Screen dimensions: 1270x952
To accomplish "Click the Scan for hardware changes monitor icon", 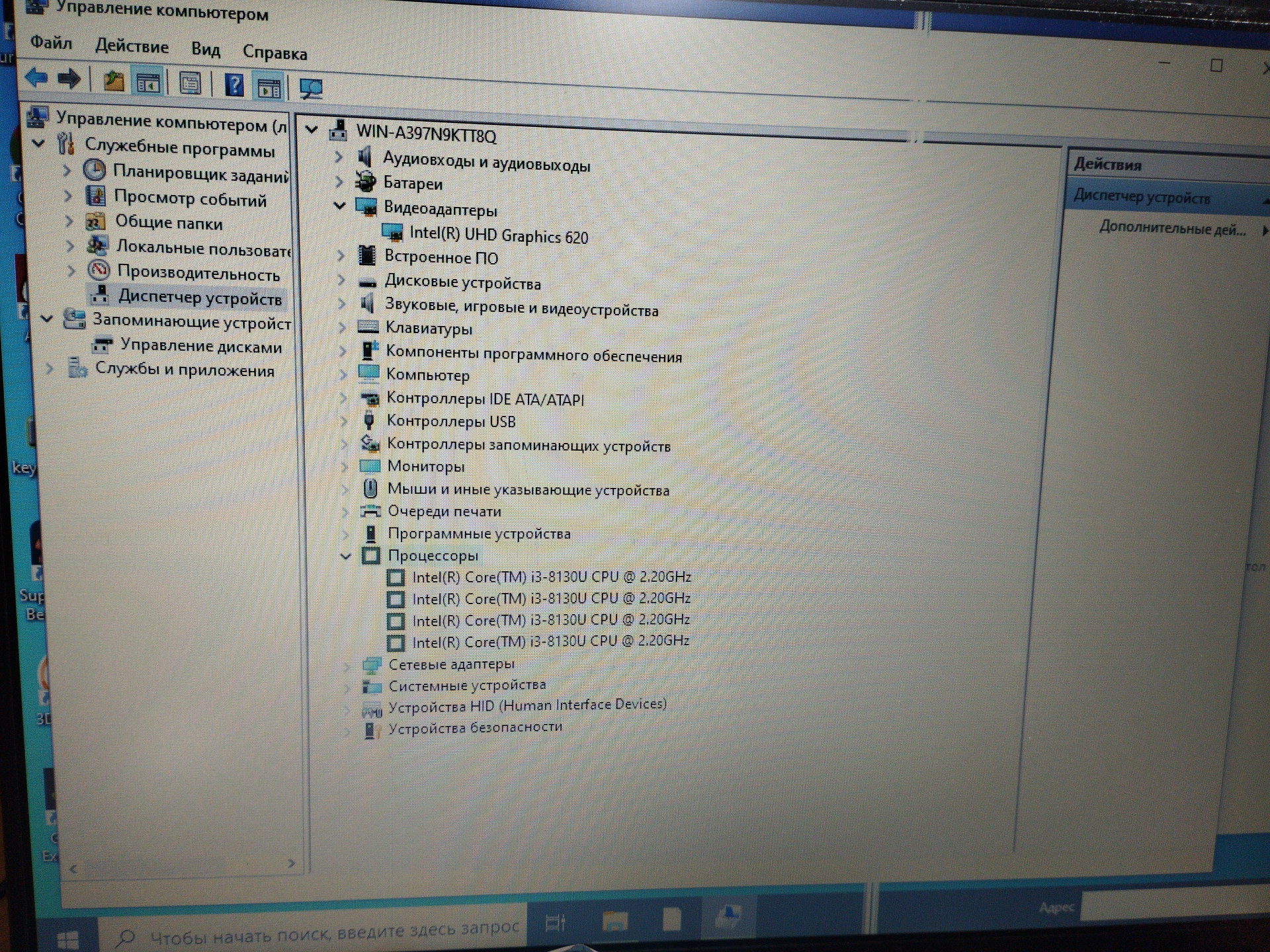I will (311, 89).
